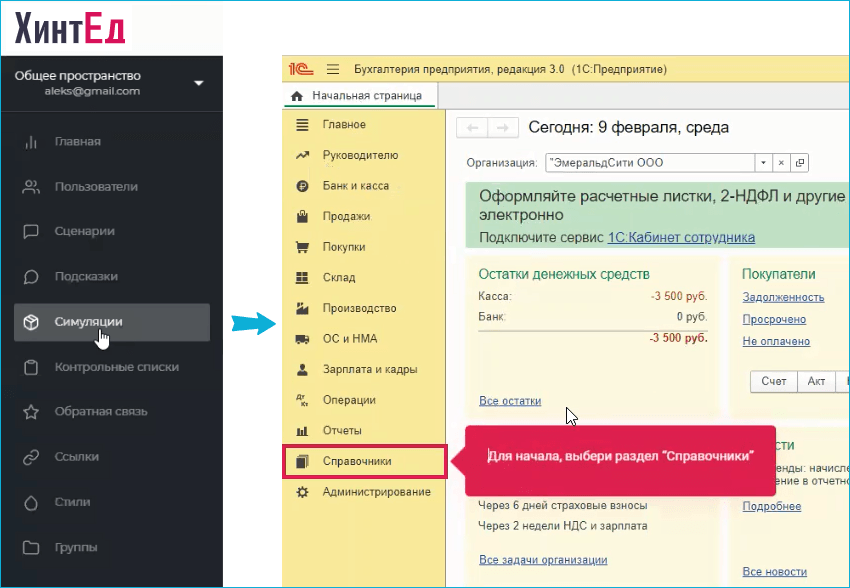Click the Склад section icon
Image resolution: width=850 pixels, height=588 pixels.
(x=303, y=277)
